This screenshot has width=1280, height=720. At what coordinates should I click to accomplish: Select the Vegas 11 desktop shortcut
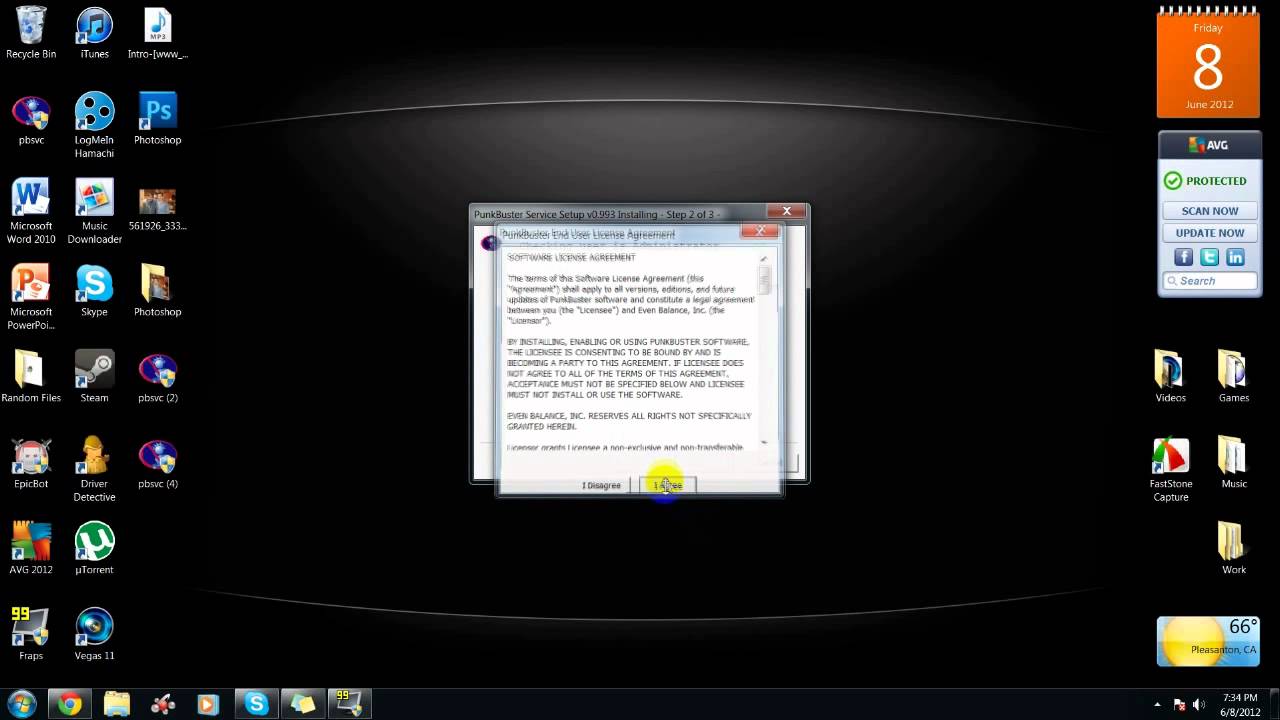(94, 635)
